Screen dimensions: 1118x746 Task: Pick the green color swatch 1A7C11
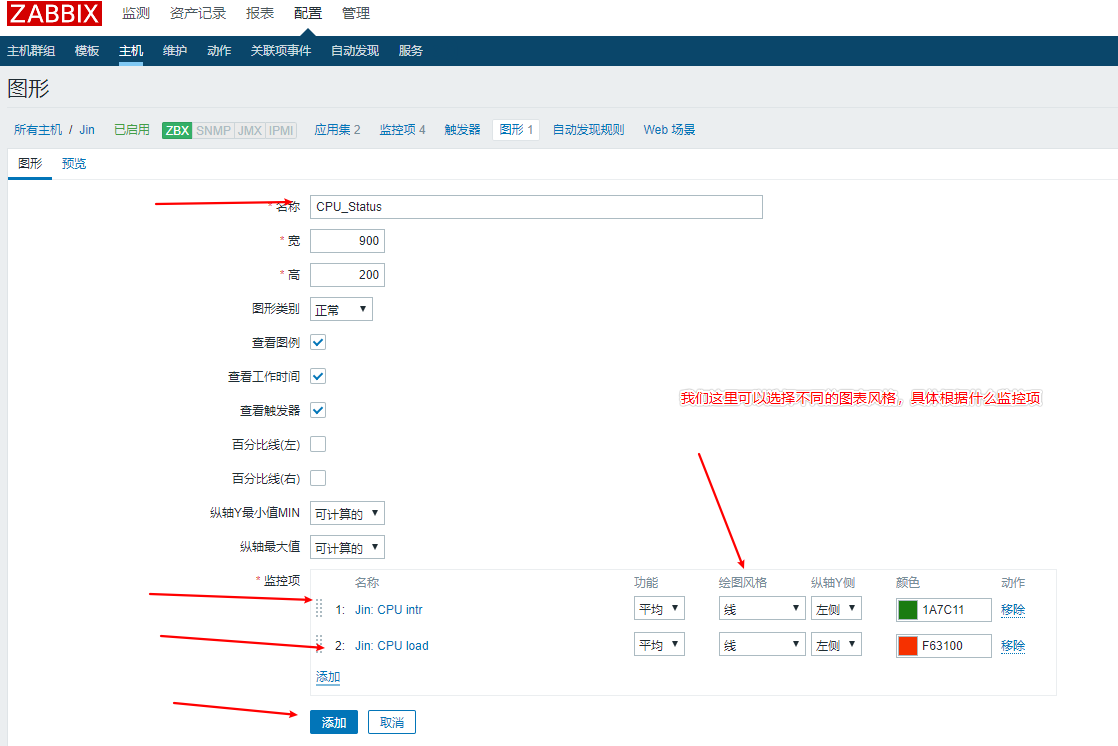pyautogui.click(x=908, y=610)
